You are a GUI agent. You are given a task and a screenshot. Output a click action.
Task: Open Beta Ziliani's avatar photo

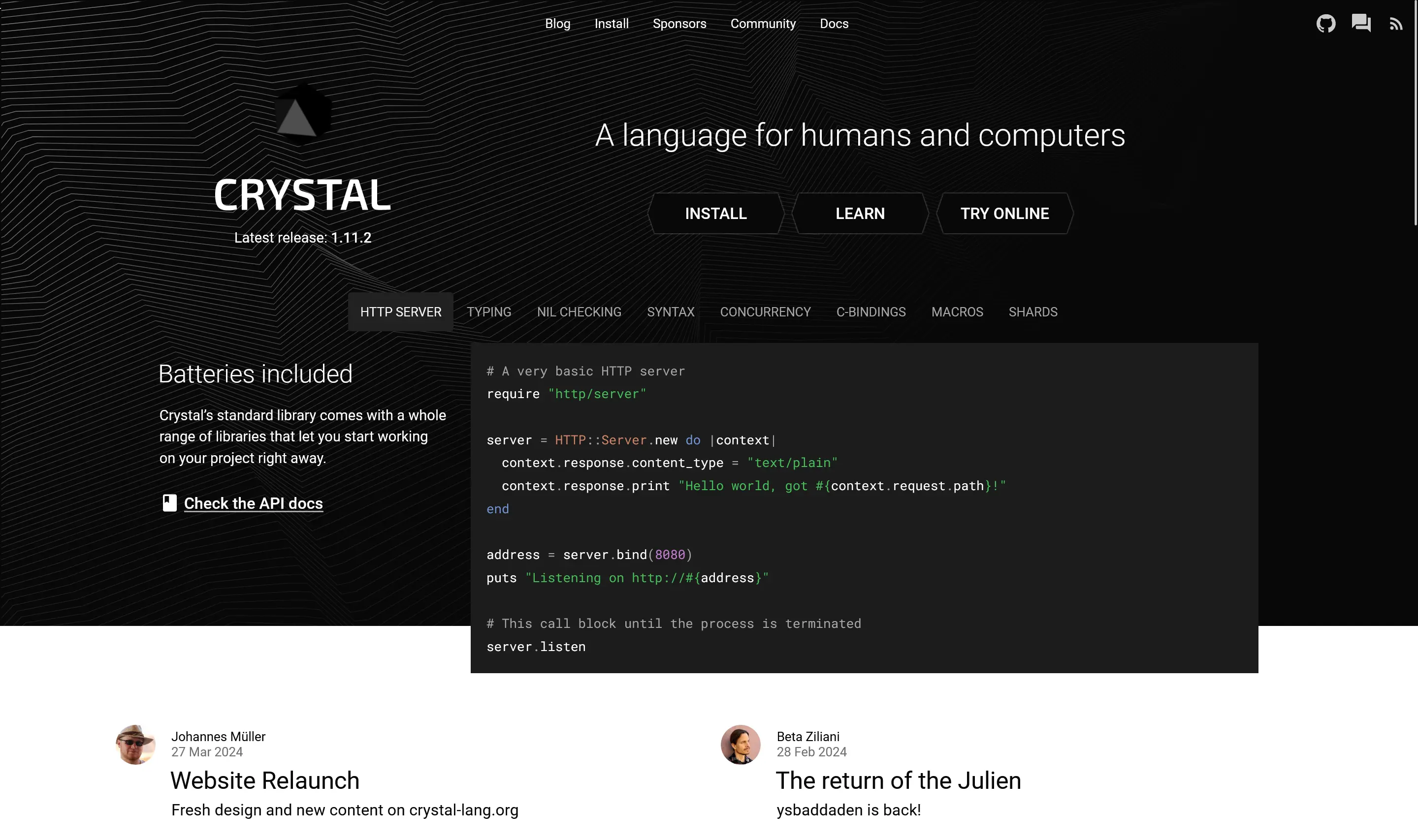(x=740, y=745)
